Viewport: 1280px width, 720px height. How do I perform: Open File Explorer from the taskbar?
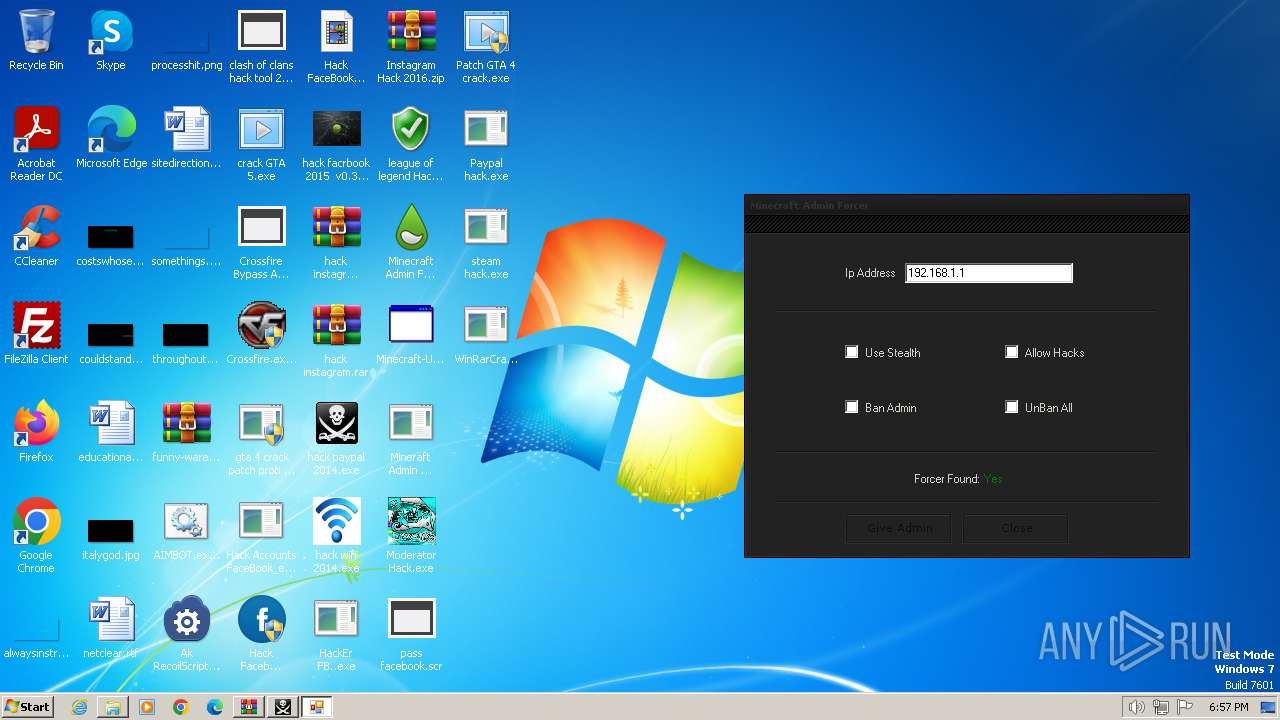113,707
